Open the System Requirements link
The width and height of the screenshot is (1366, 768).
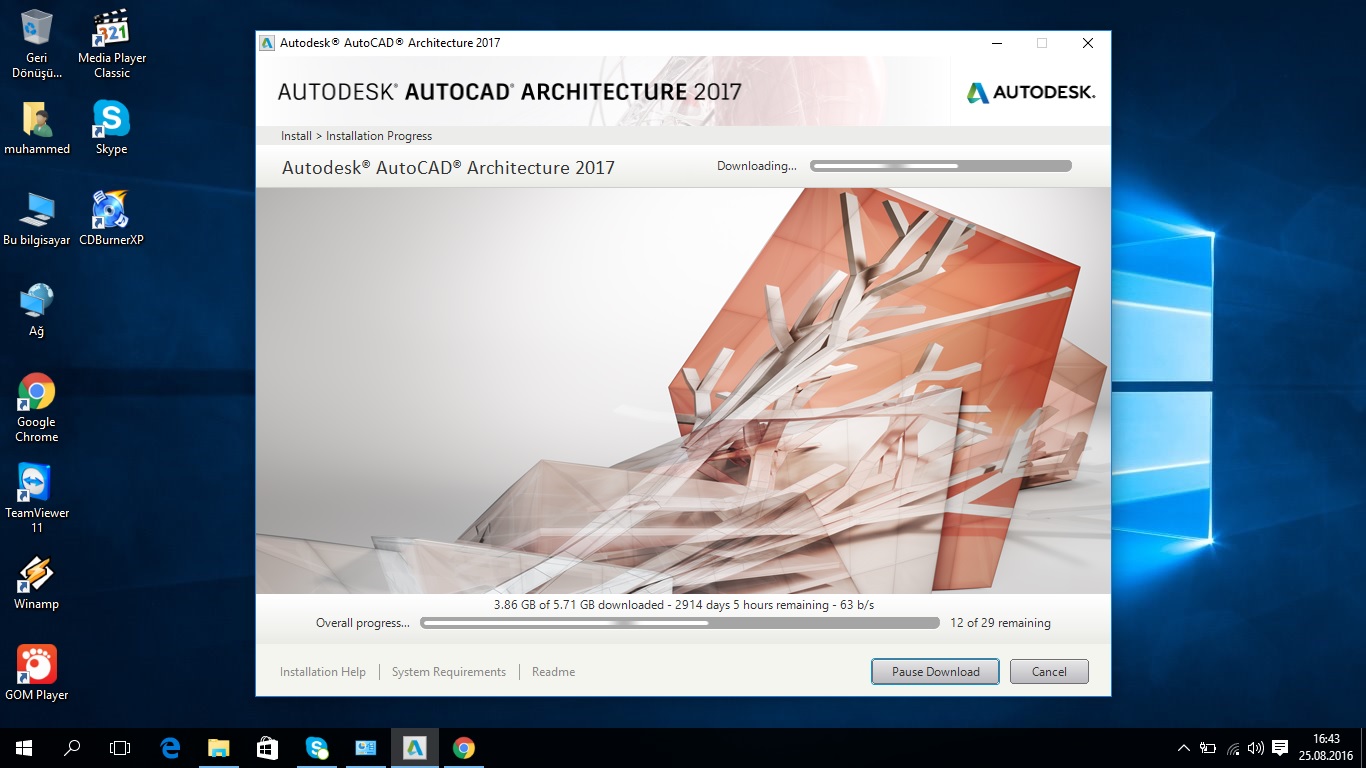coord(449,672)
